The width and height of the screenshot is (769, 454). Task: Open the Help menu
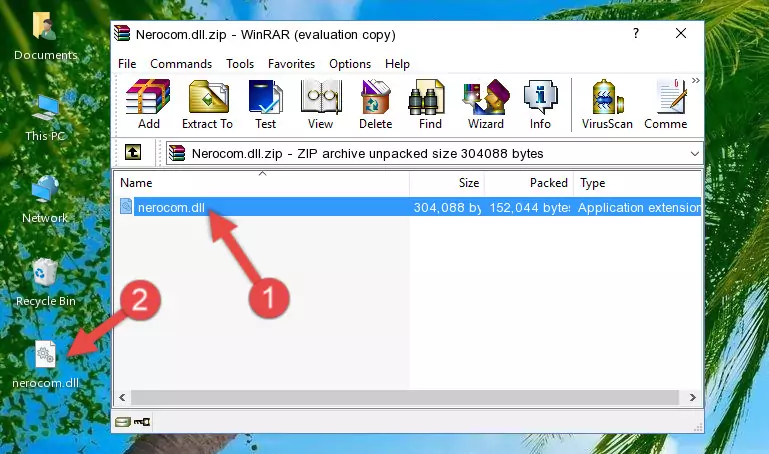(397, 64)
